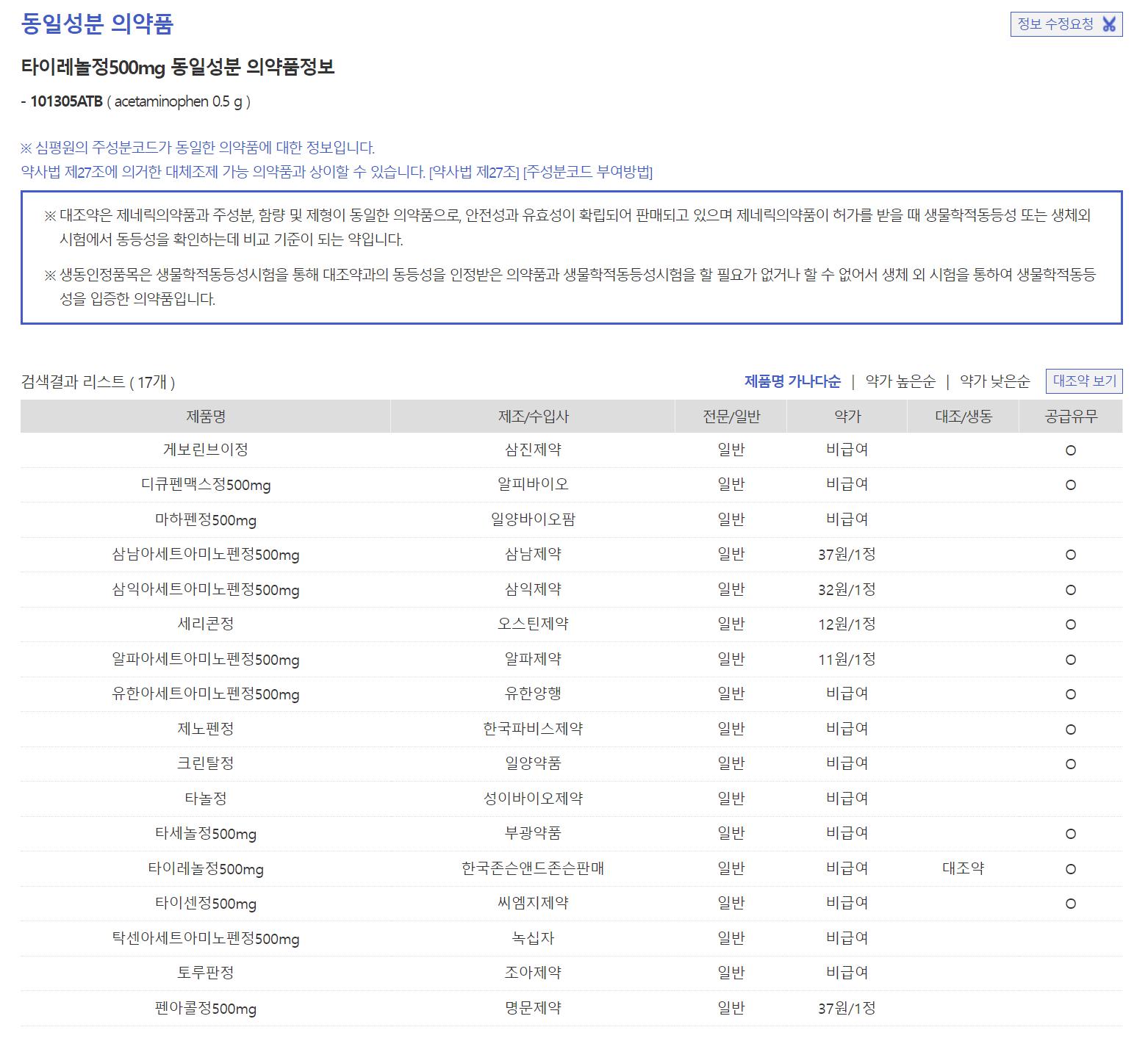Image resolution: width=1148 pixels, height=1041 pixels.
Task: Open product 펜아콜정500mg
Action: (x=206, y=1009)
